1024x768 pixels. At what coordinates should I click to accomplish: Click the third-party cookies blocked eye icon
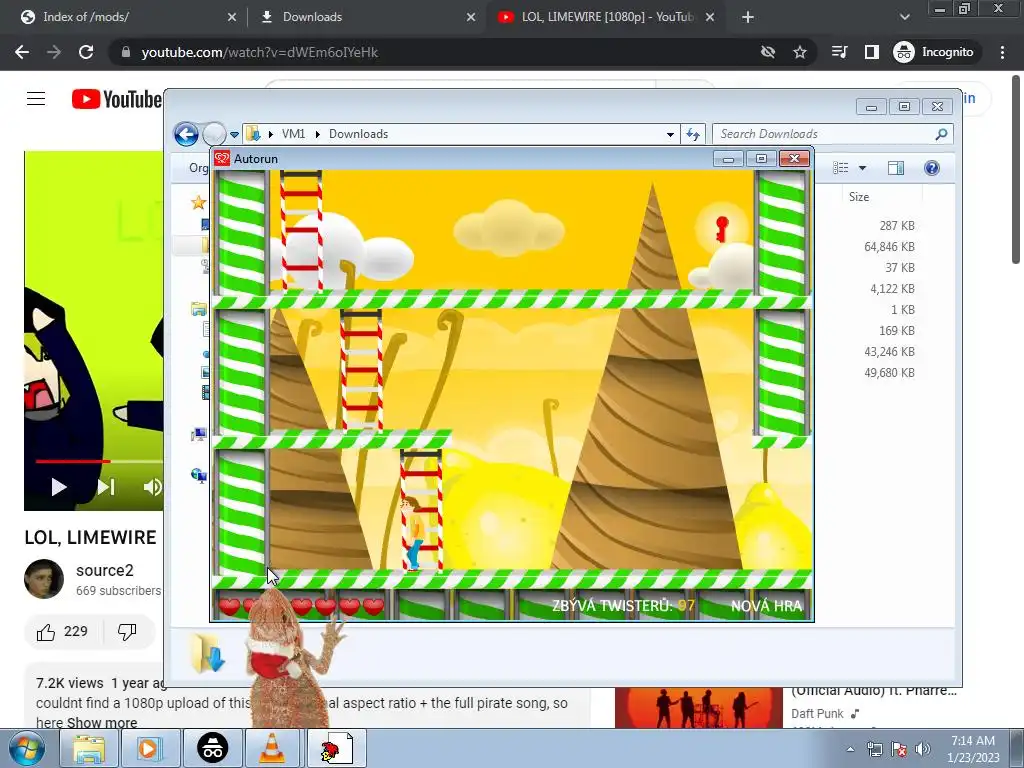(768, 52)
